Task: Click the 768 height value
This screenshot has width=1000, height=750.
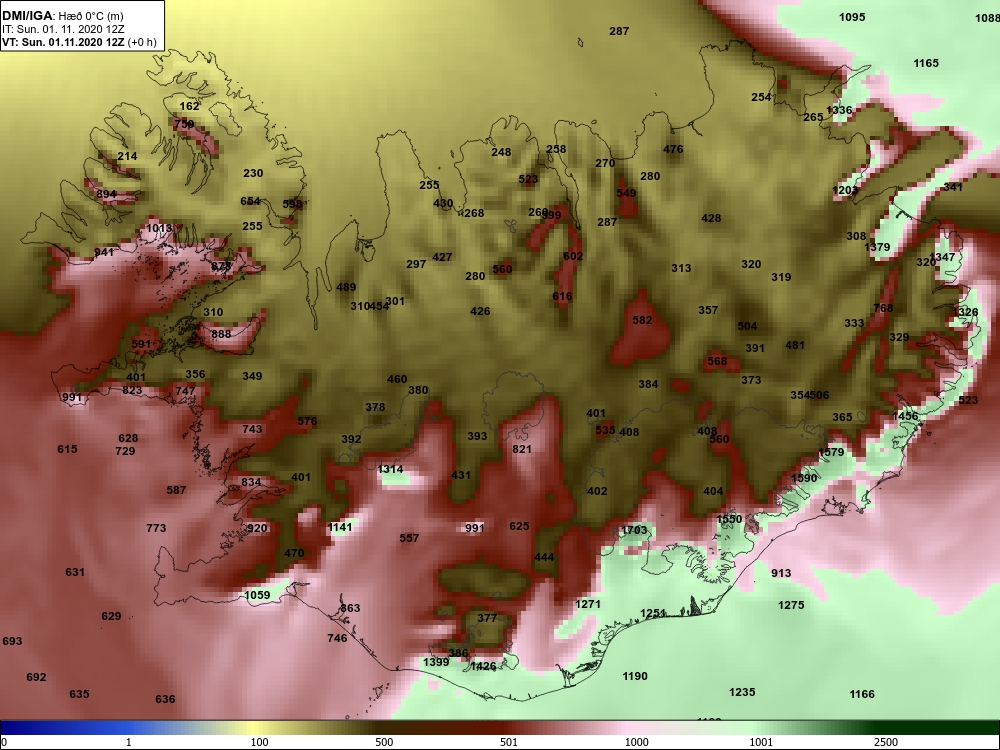Action: click(x=883, y=308)
